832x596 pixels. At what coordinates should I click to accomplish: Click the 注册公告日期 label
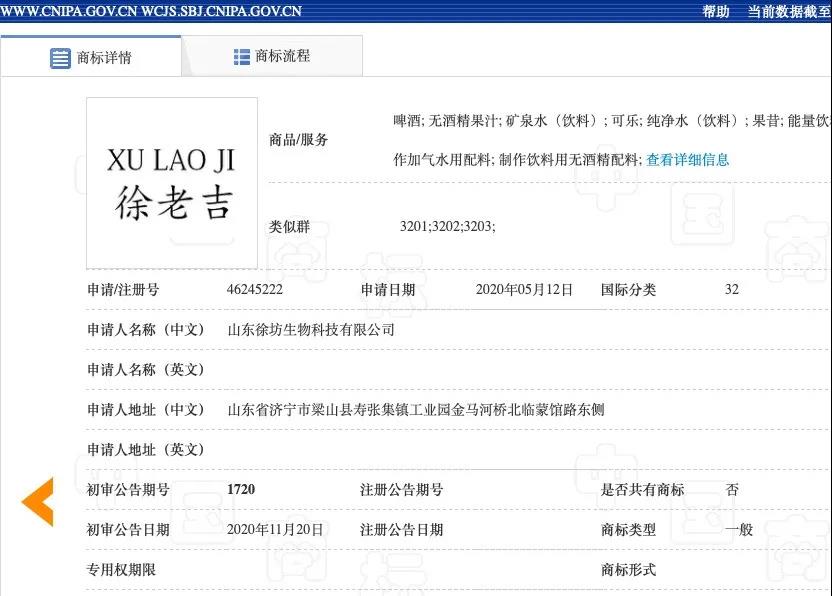(x=401, y=530)
